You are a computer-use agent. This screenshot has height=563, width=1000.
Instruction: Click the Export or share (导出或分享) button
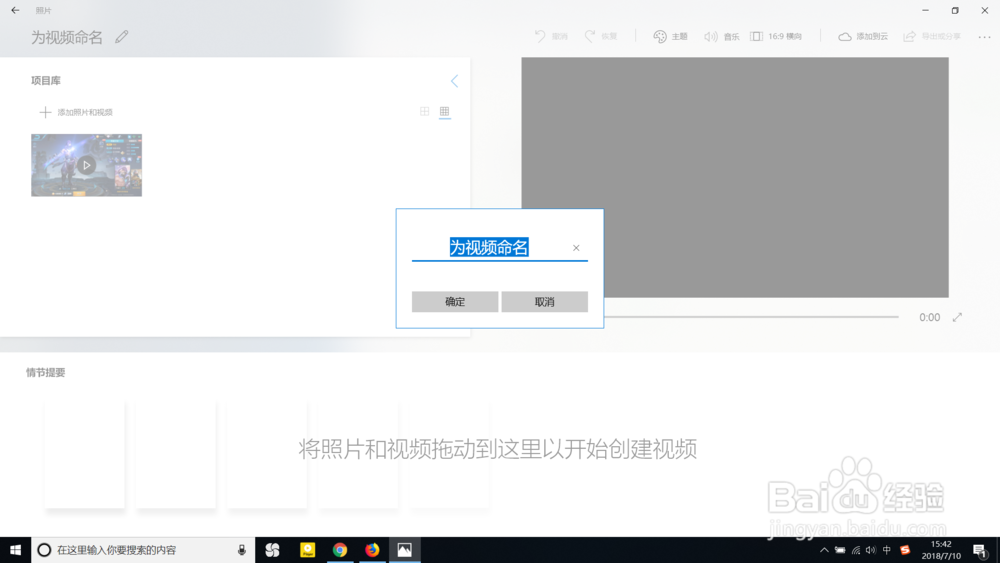point(932,36)
